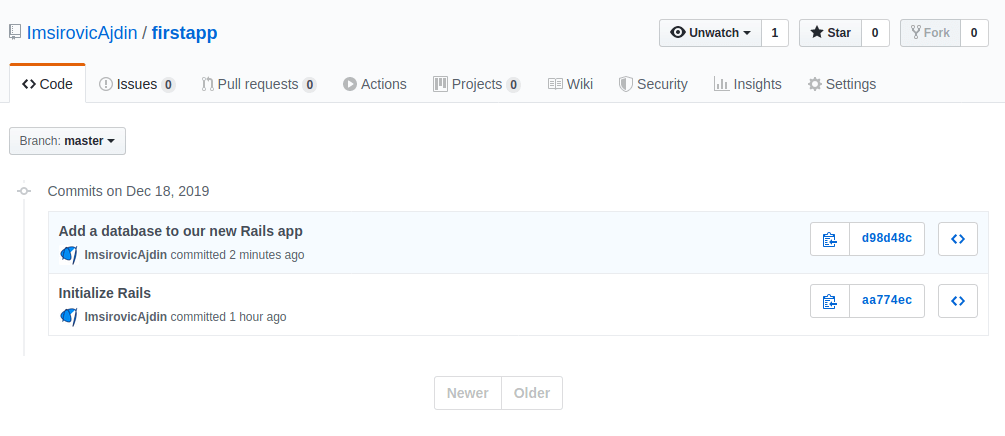Star the firstapp repository
The image size is (1005, 436).
830,33
